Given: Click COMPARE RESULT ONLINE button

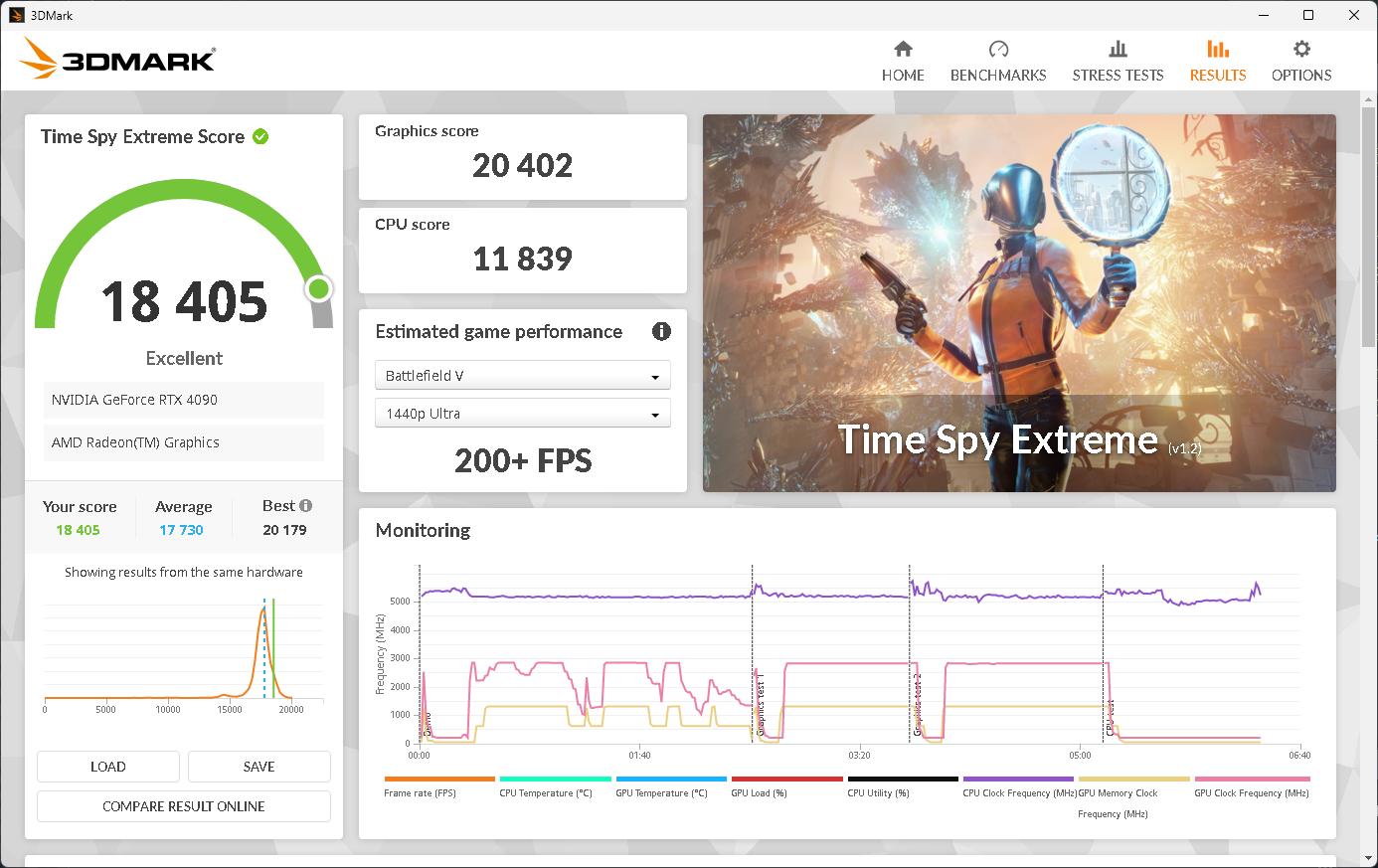Looking at the screenshot, I should pyautogui.click(x=184, y=806).
